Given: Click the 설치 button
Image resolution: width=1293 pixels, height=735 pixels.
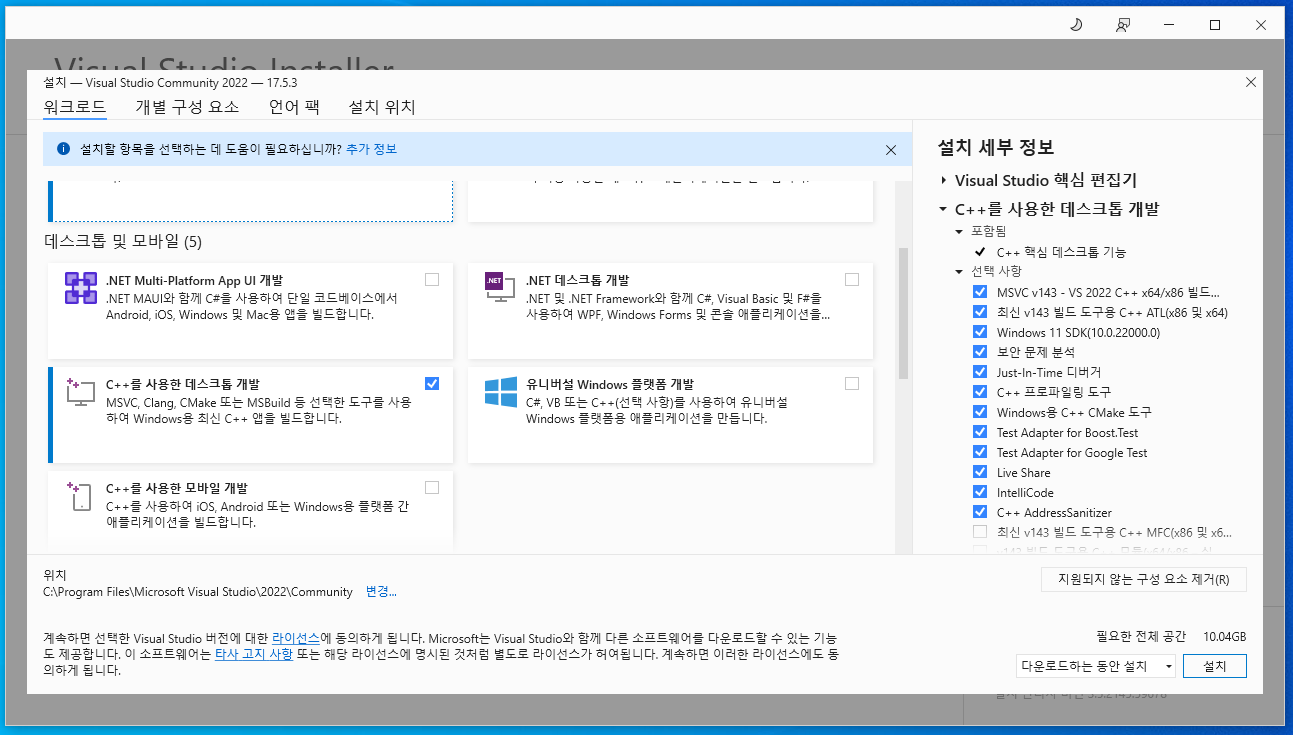Looking at the screenshot, I should (1215, 666).
